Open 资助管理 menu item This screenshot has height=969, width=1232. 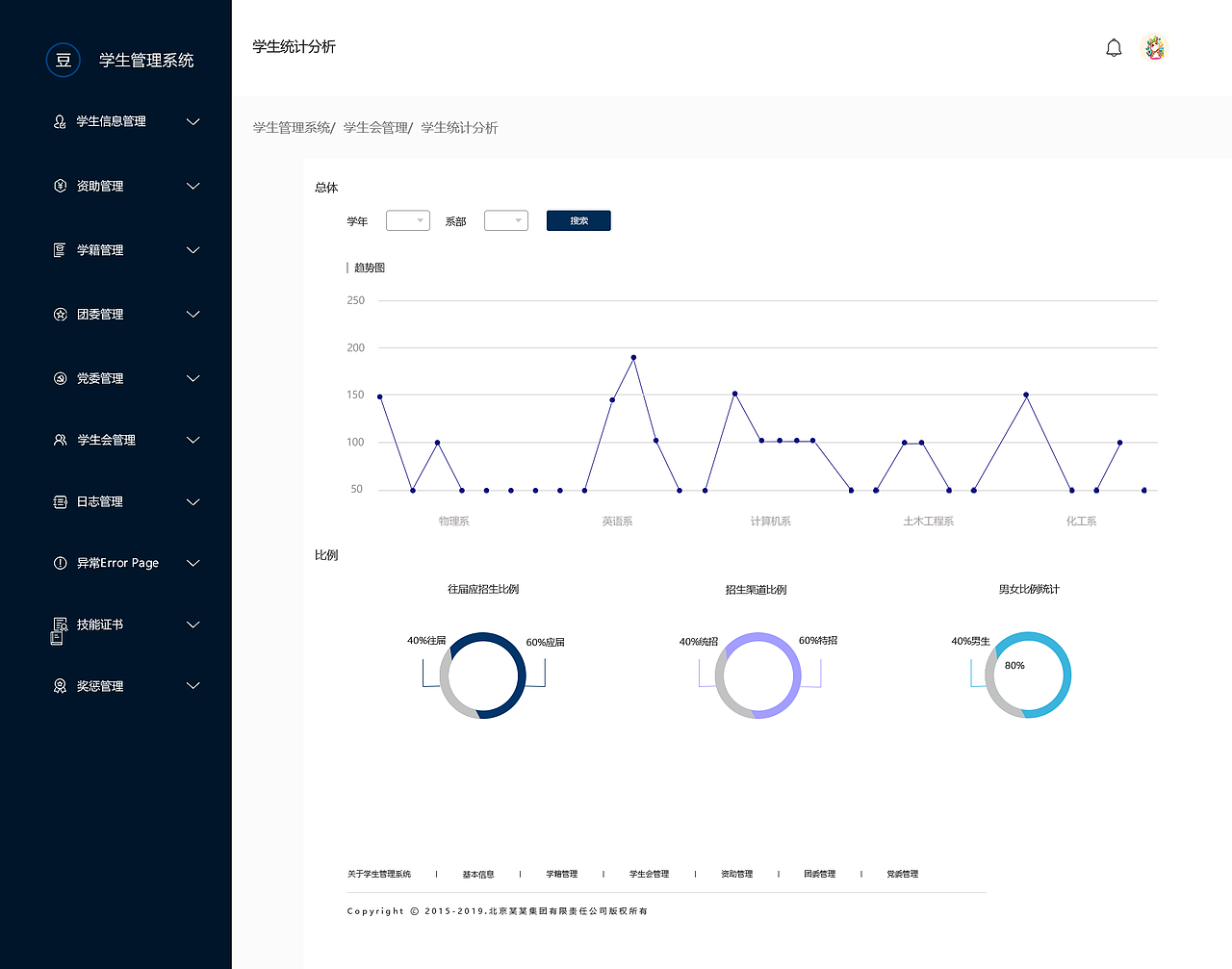pyautogui.click(x=100, y=186)
